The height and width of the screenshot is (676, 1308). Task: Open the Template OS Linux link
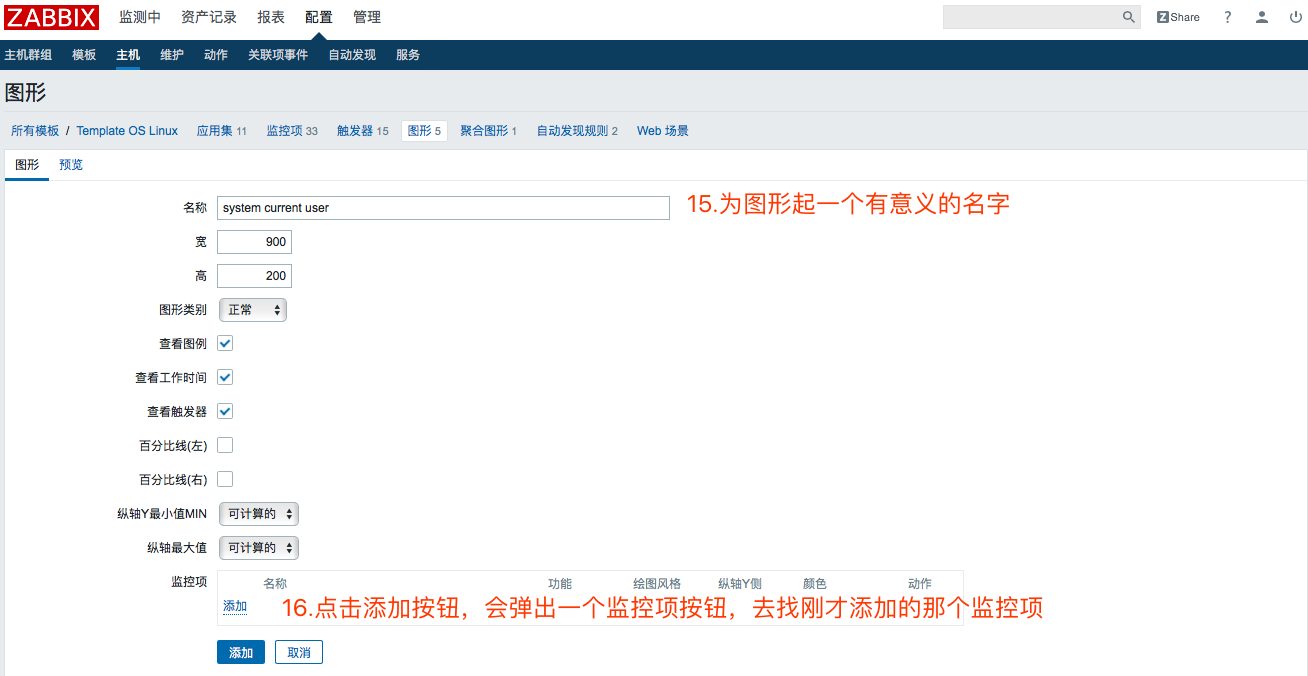coord(127,131)
